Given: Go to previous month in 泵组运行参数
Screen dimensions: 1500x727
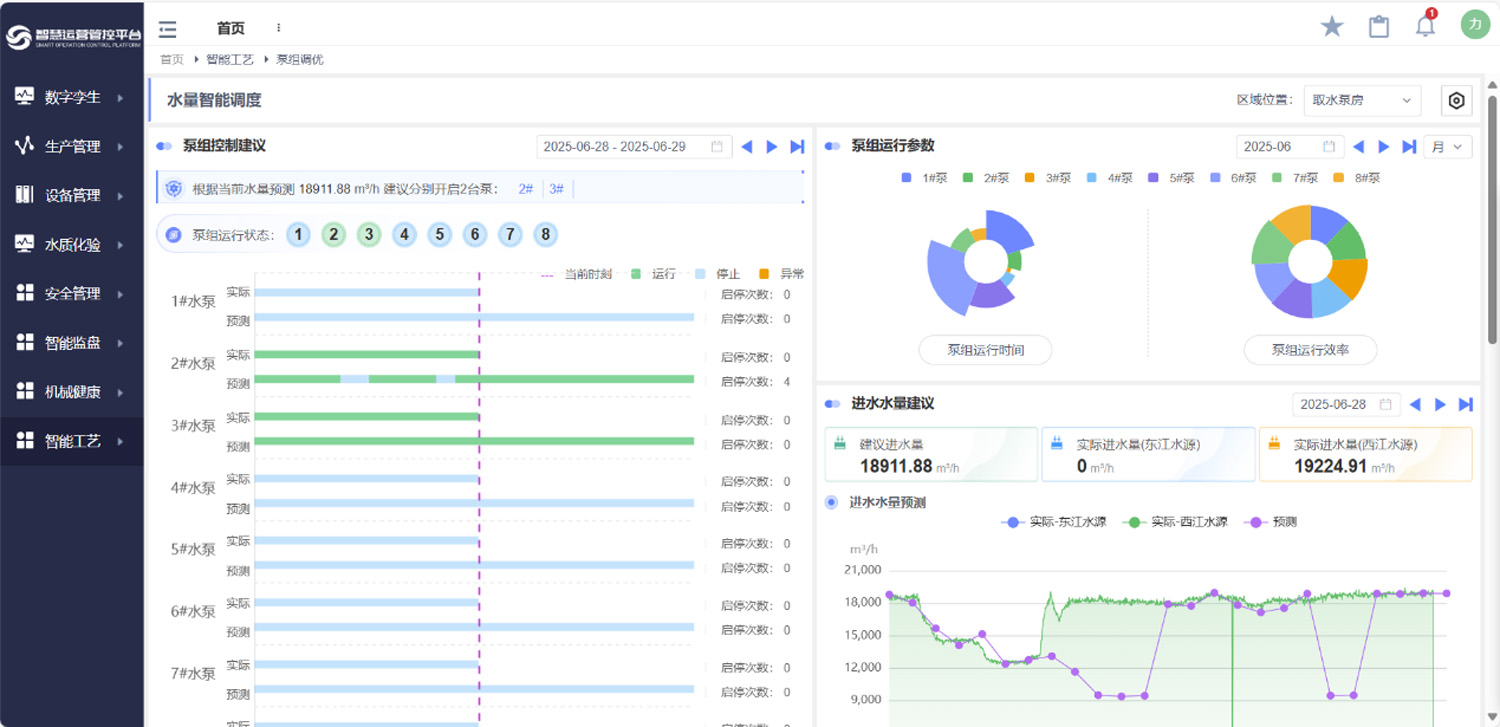Looking at the screenshot, I should click(1358, 147).
